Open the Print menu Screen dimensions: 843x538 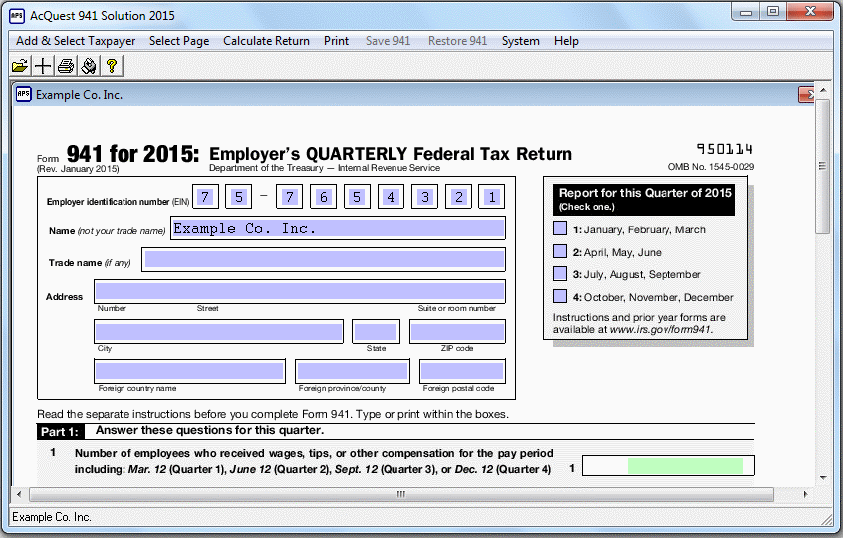[337, 41]
